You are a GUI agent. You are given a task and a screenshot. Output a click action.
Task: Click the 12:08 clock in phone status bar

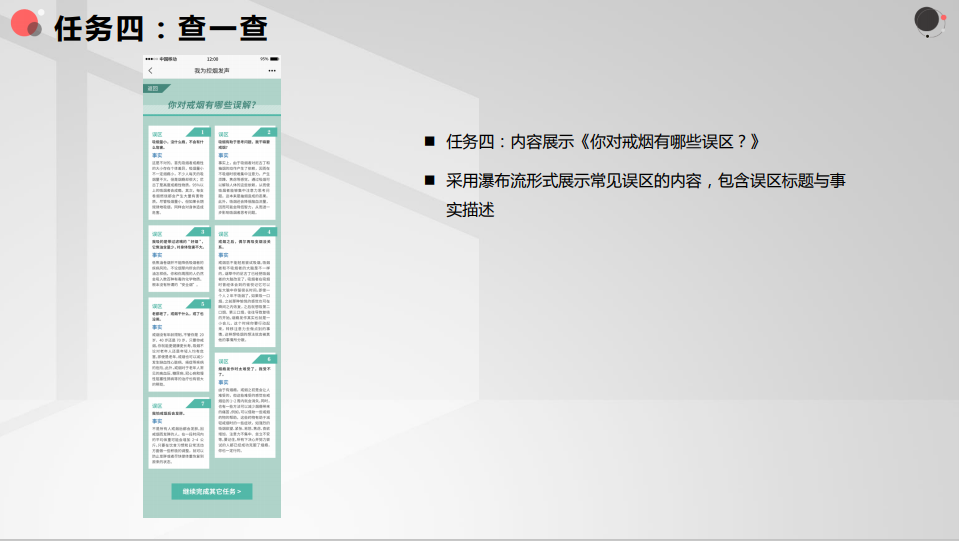(212, 59)
